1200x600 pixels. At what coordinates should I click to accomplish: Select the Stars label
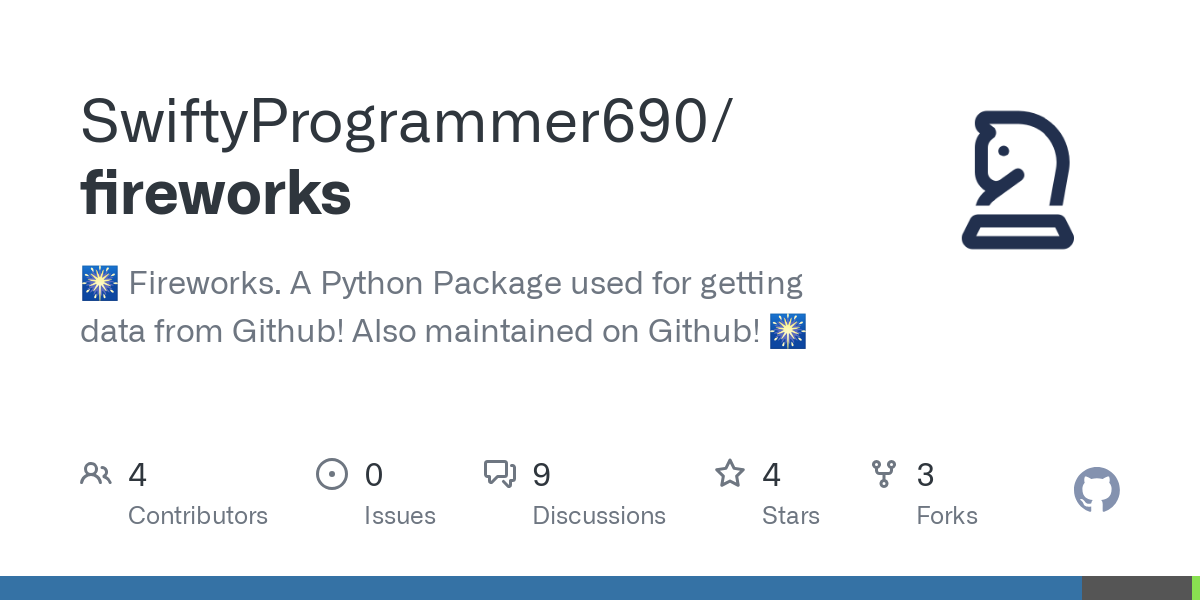click(x=791, y=516)
